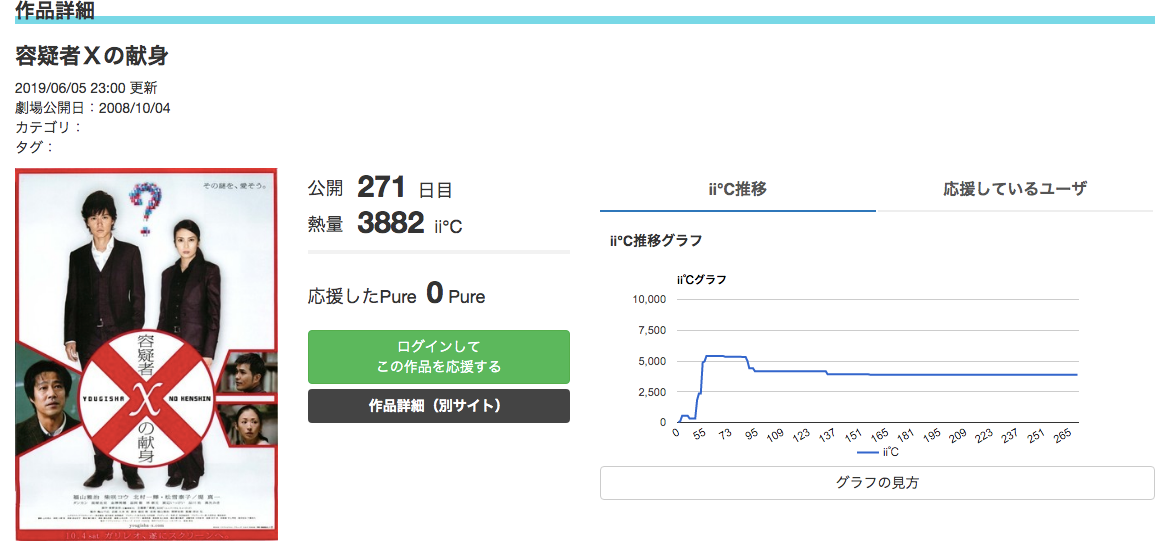Click the 2,500 y-axis label

coord(653,392)
